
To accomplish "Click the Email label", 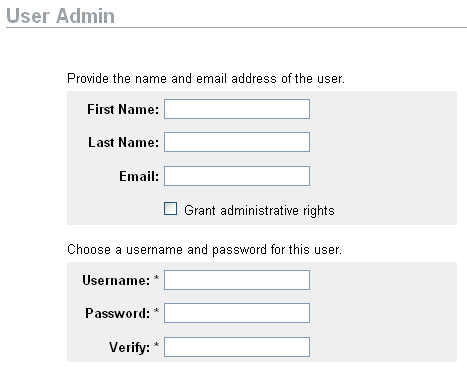I will 139,176.
